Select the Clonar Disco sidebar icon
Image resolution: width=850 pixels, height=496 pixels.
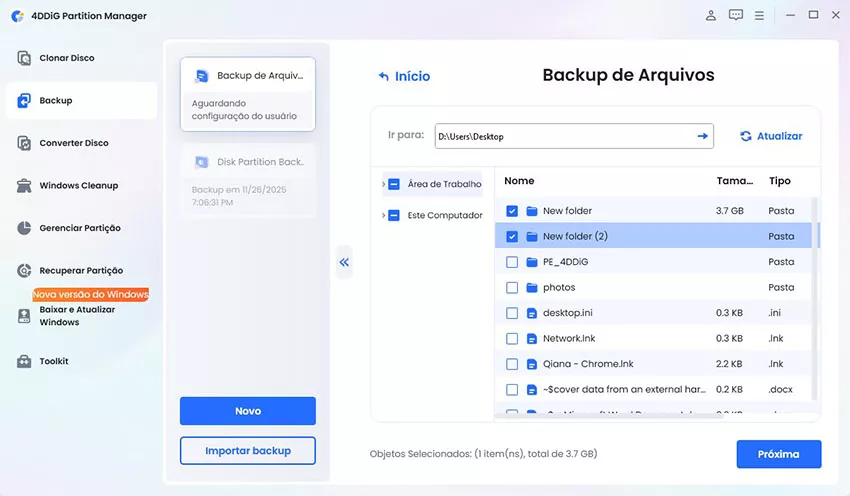[x=24, y=58]
